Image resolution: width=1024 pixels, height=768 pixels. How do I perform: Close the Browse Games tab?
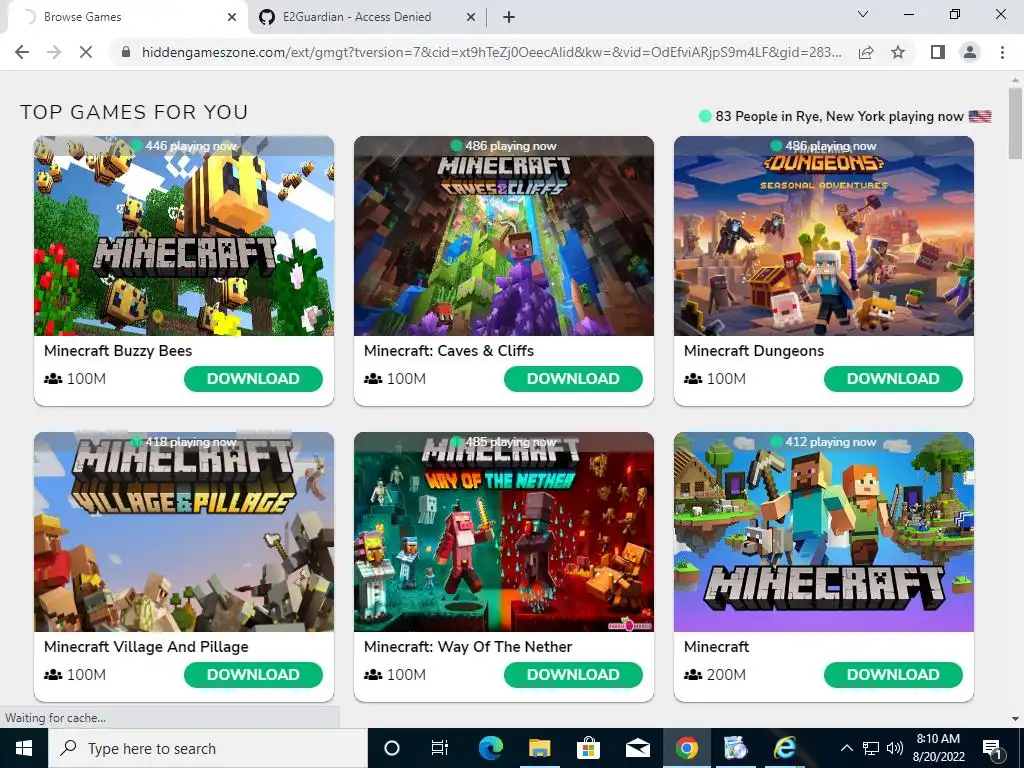(232, 17)
